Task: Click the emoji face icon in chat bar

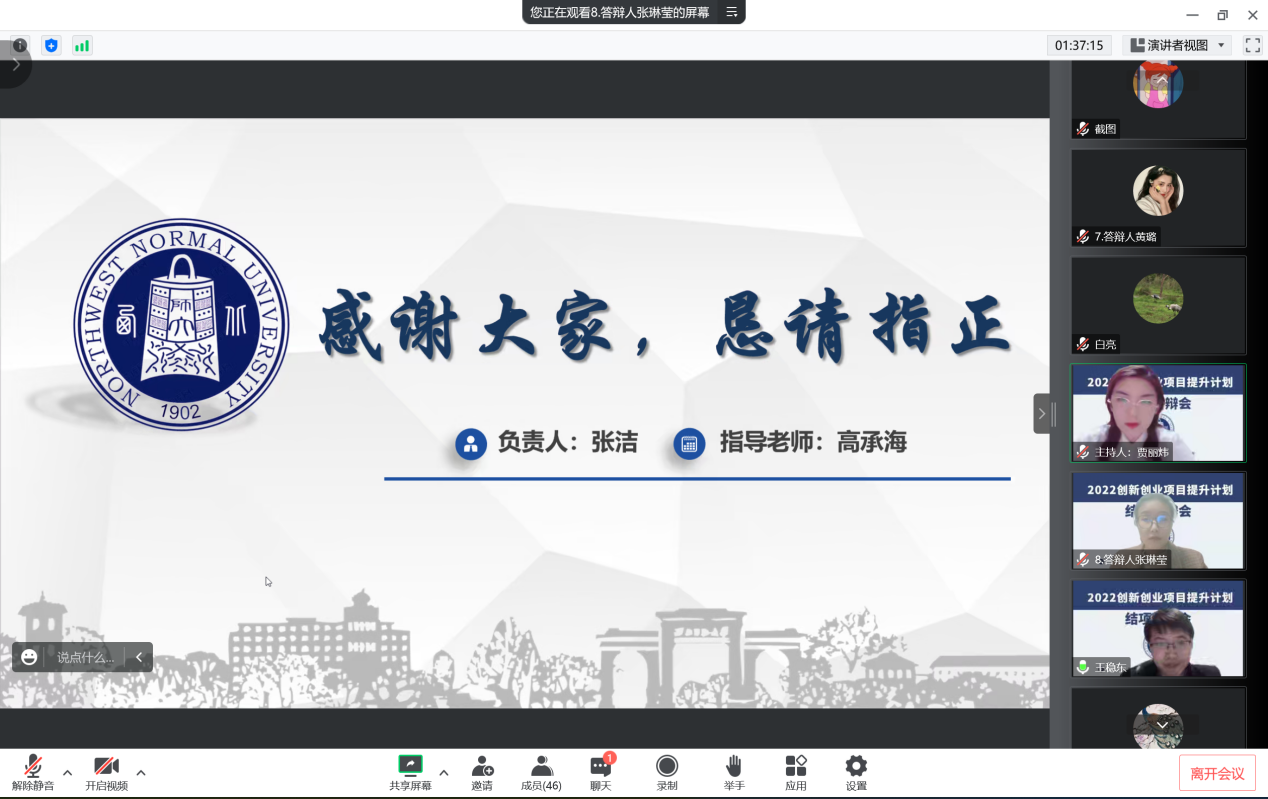Action: (29, 657)
